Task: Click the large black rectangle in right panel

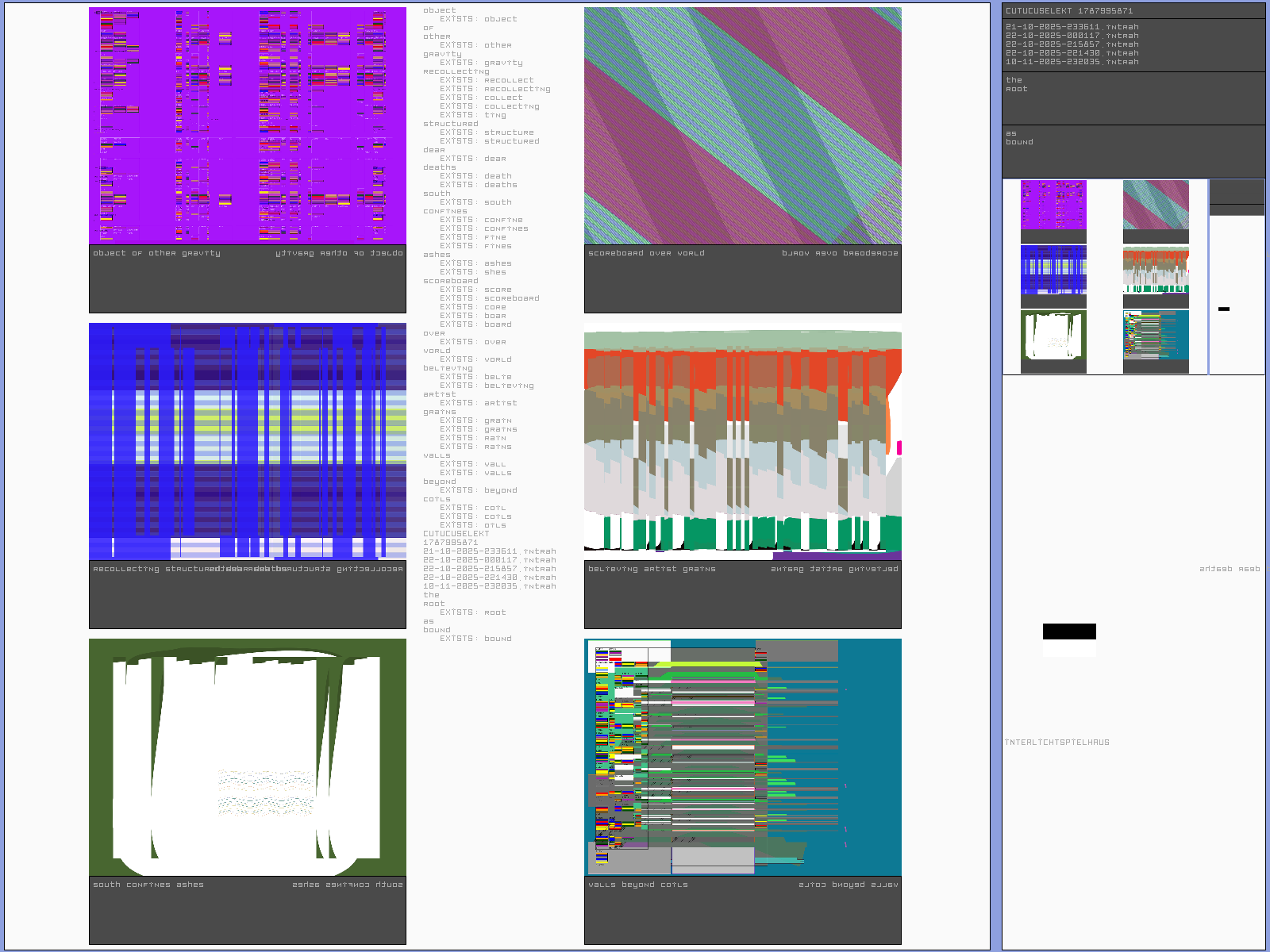Action: click(1069, 631)
